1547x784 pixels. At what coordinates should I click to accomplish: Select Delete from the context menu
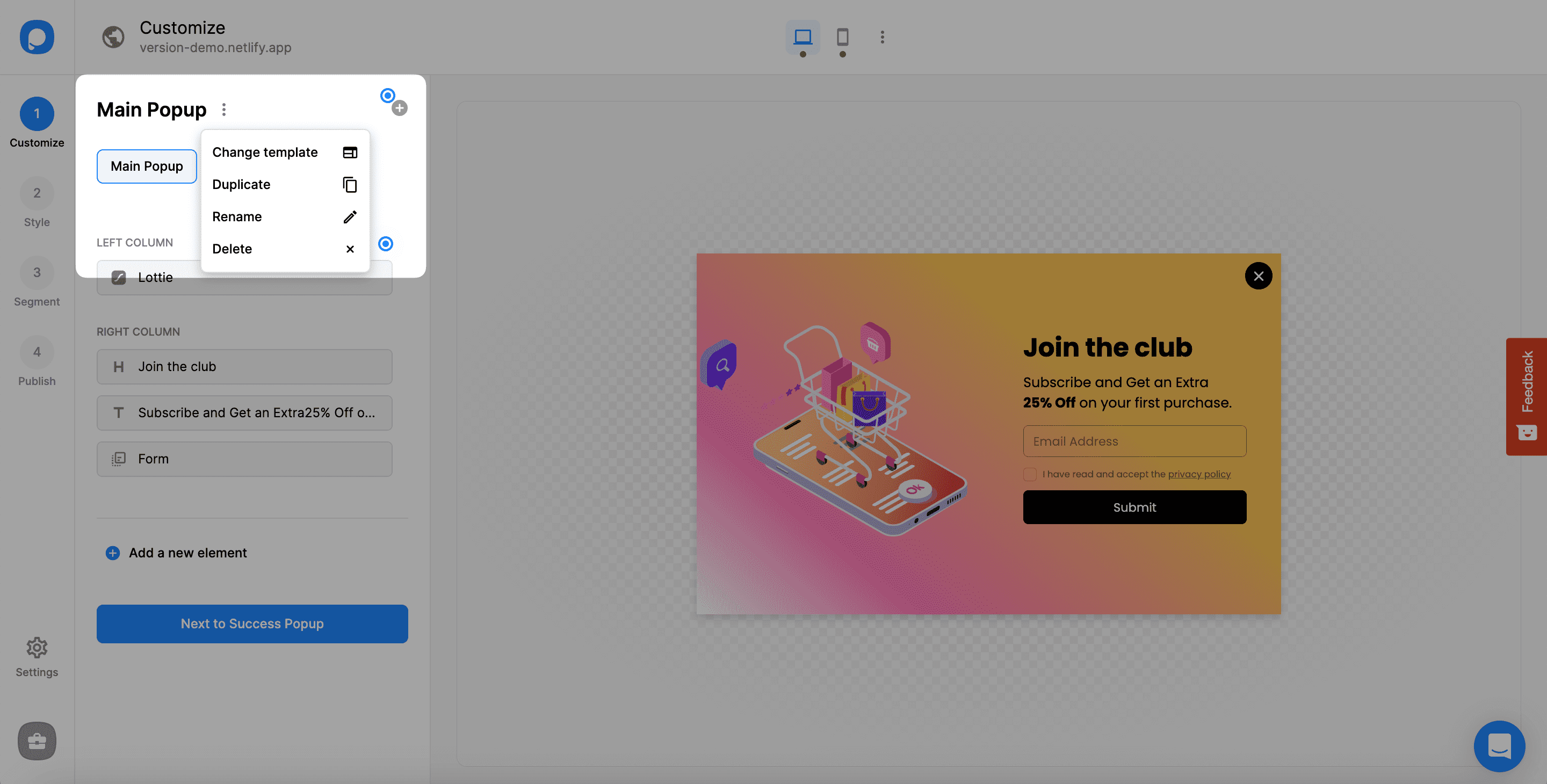point(232,248)
